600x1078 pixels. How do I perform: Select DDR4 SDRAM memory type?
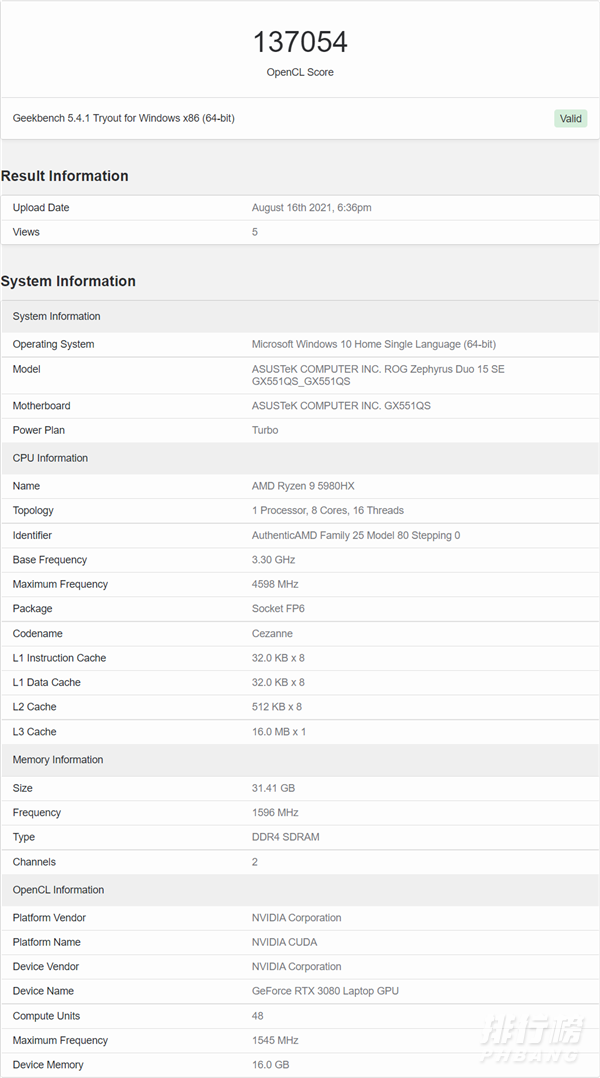[x=285, y=837]
